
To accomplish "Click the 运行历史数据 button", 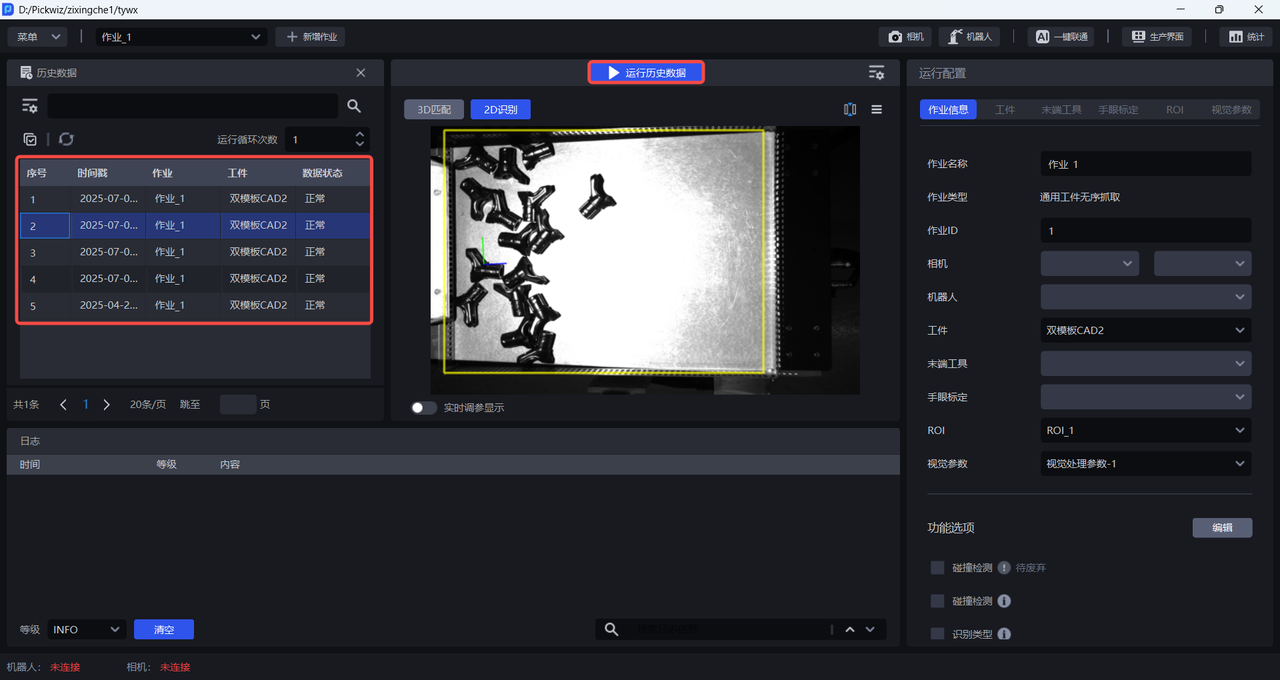I will coord(646,72).
